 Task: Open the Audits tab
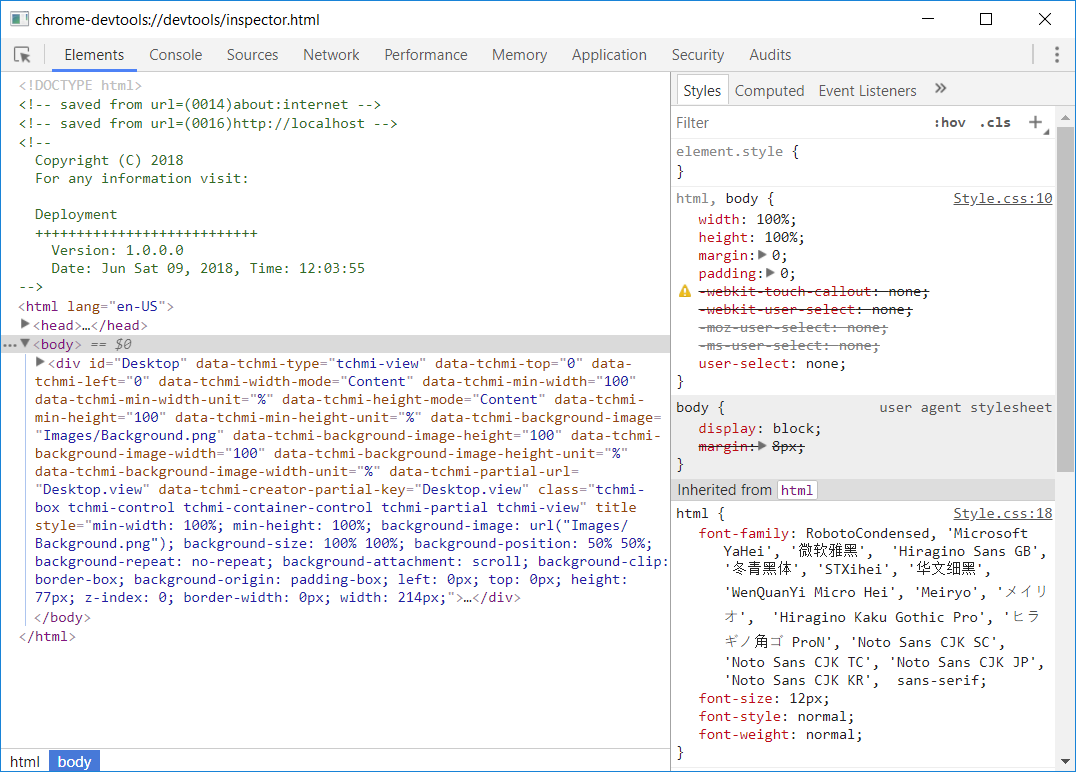(770, 55)
